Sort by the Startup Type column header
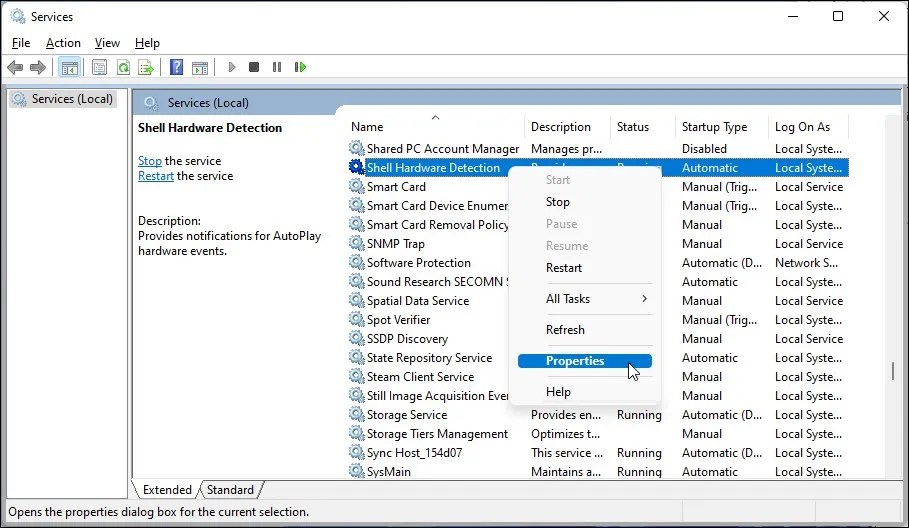This screenshot has height=528, width=909. 722,126
